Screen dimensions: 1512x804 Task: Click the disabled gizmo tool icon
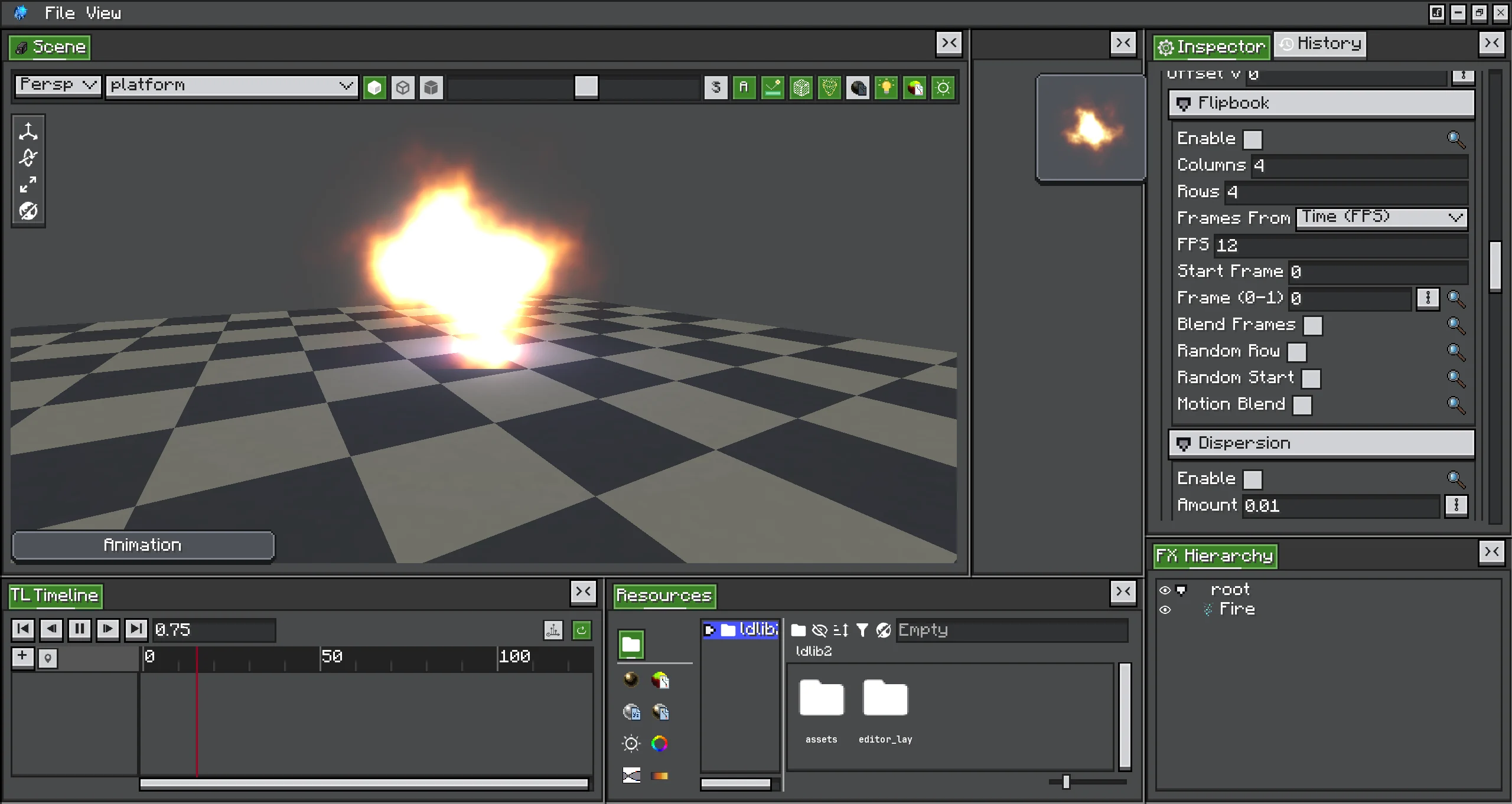pos(28,211)
